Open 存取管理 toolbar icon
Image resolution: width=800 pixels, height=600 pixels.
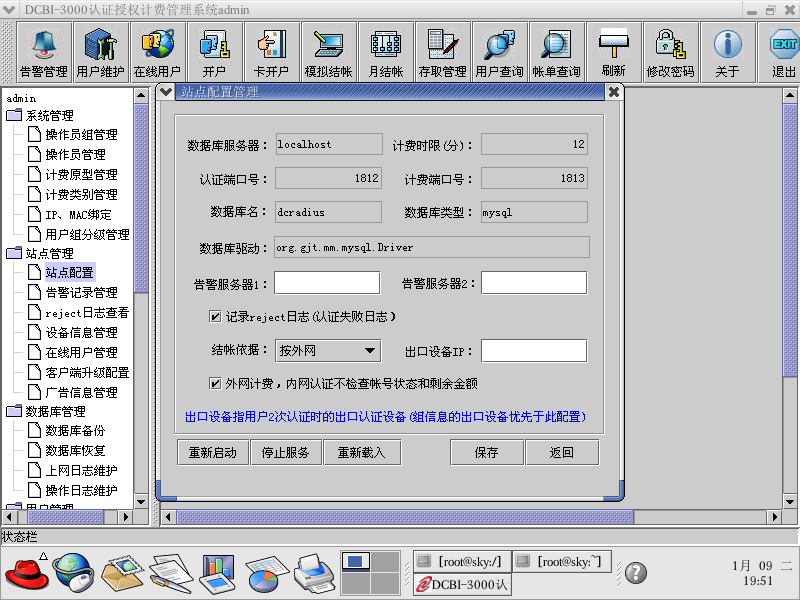click(x=442, y=52)
